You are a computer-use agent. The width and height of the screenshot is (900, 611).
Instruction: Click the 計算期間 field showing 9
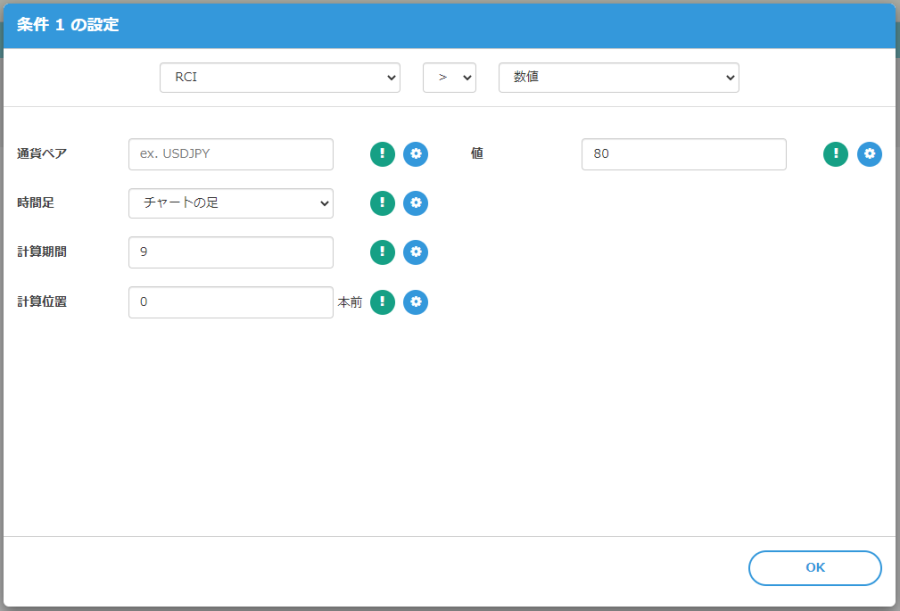(x=230, y=252)
